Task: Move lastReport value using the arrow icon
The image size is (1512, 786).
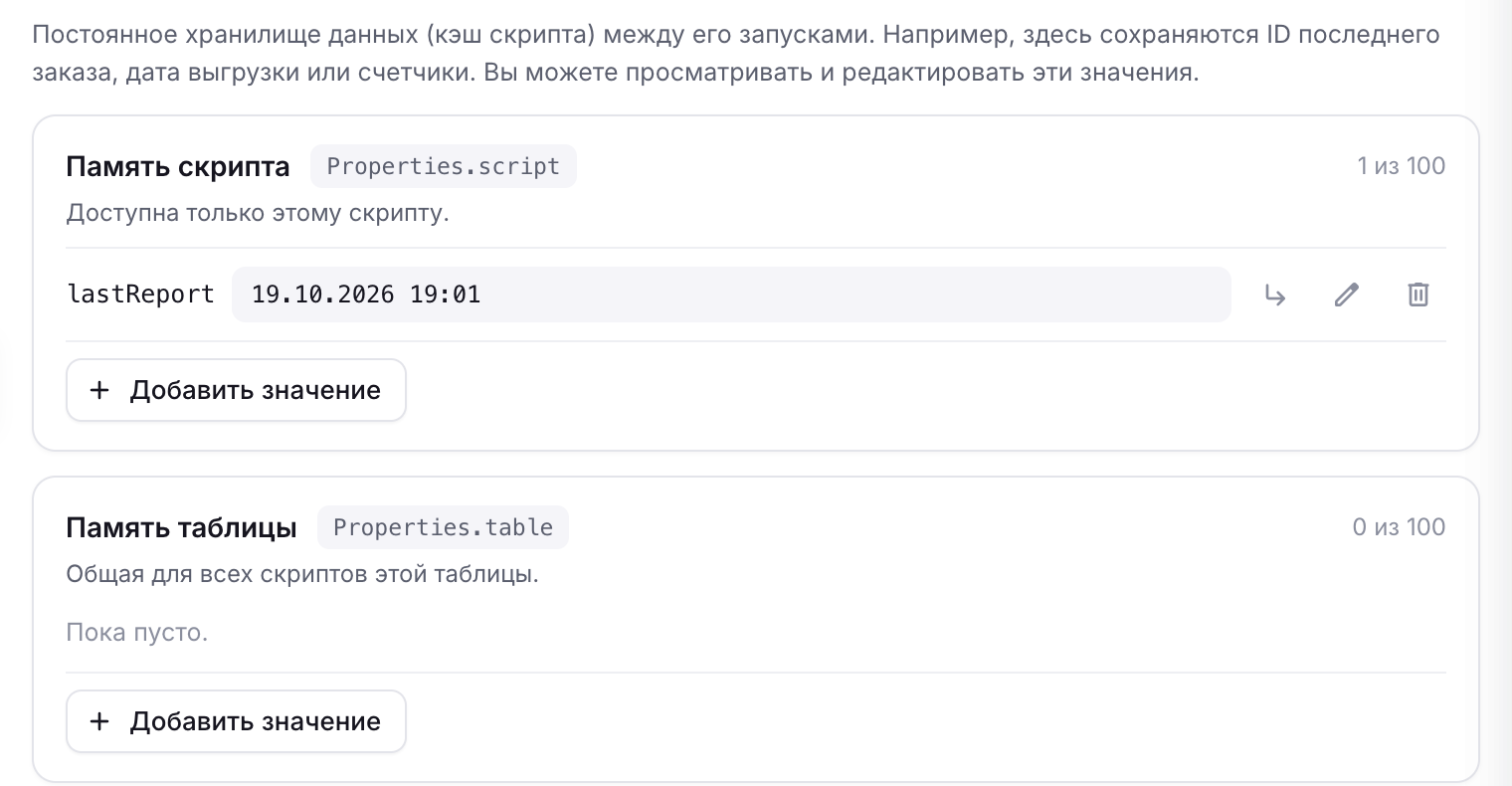Action: coord(1275,295)
